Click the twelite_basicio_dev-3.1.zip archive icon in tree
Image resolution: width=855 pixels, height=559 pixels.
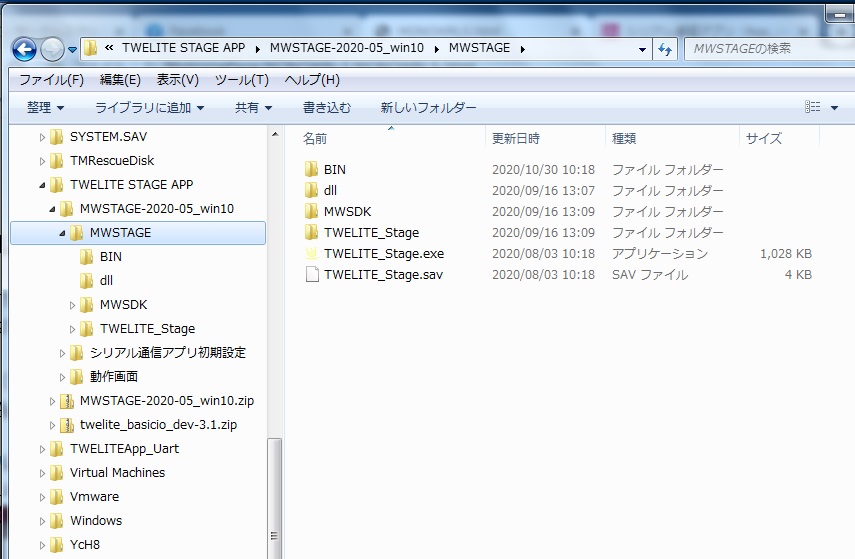[x=67, y=425]
